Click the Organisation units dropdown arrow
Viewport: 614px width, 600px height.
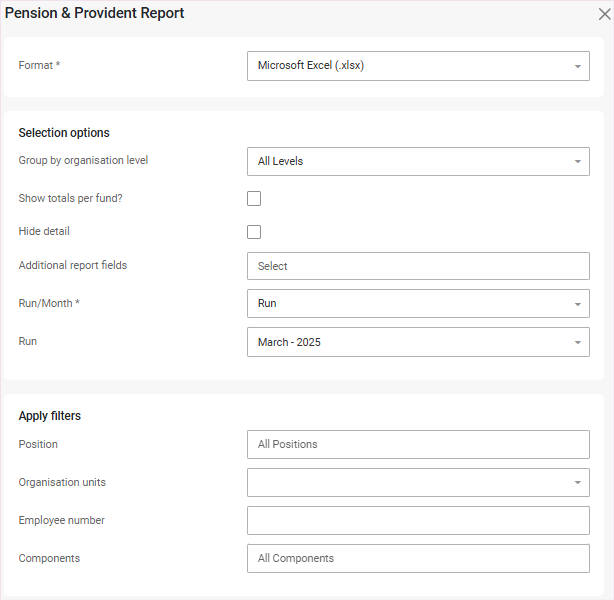coord(577,483)
